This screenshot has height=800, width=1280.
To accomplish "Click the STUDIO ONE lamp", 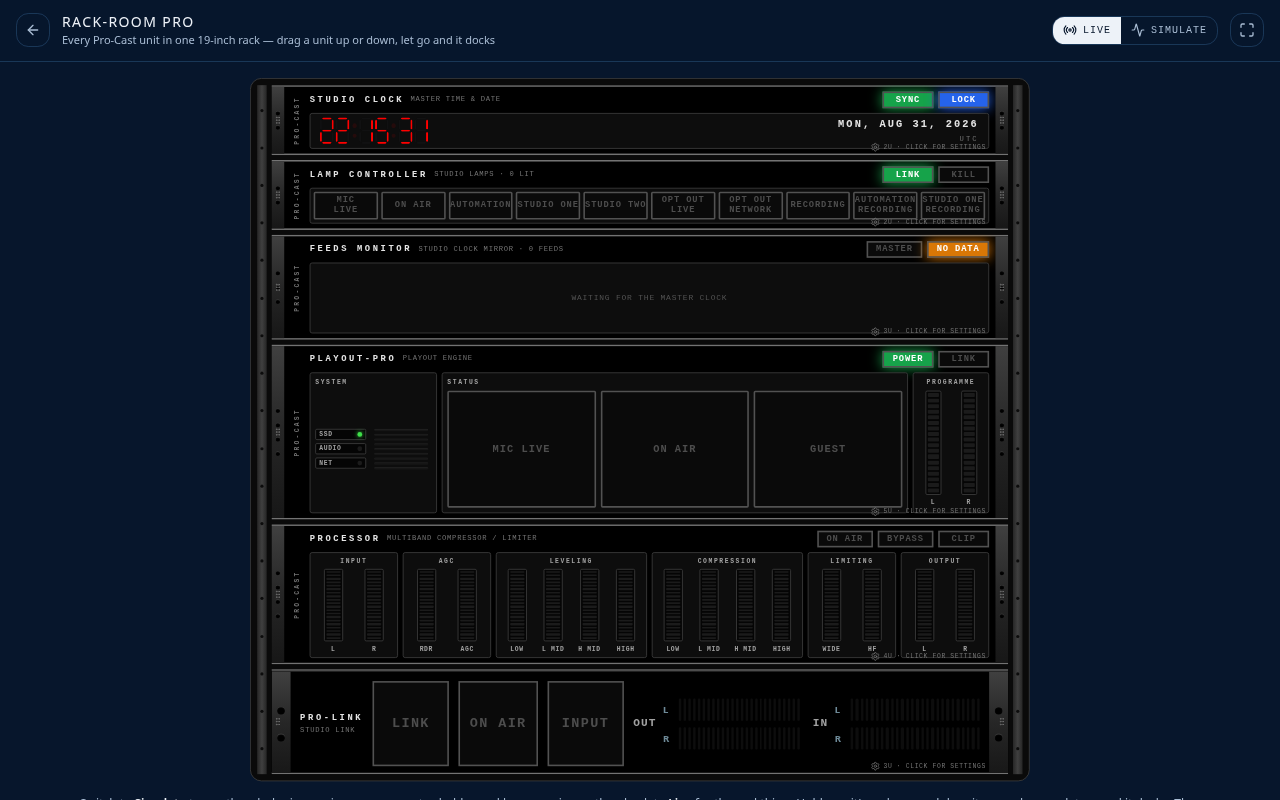I will tap(548, 205).
